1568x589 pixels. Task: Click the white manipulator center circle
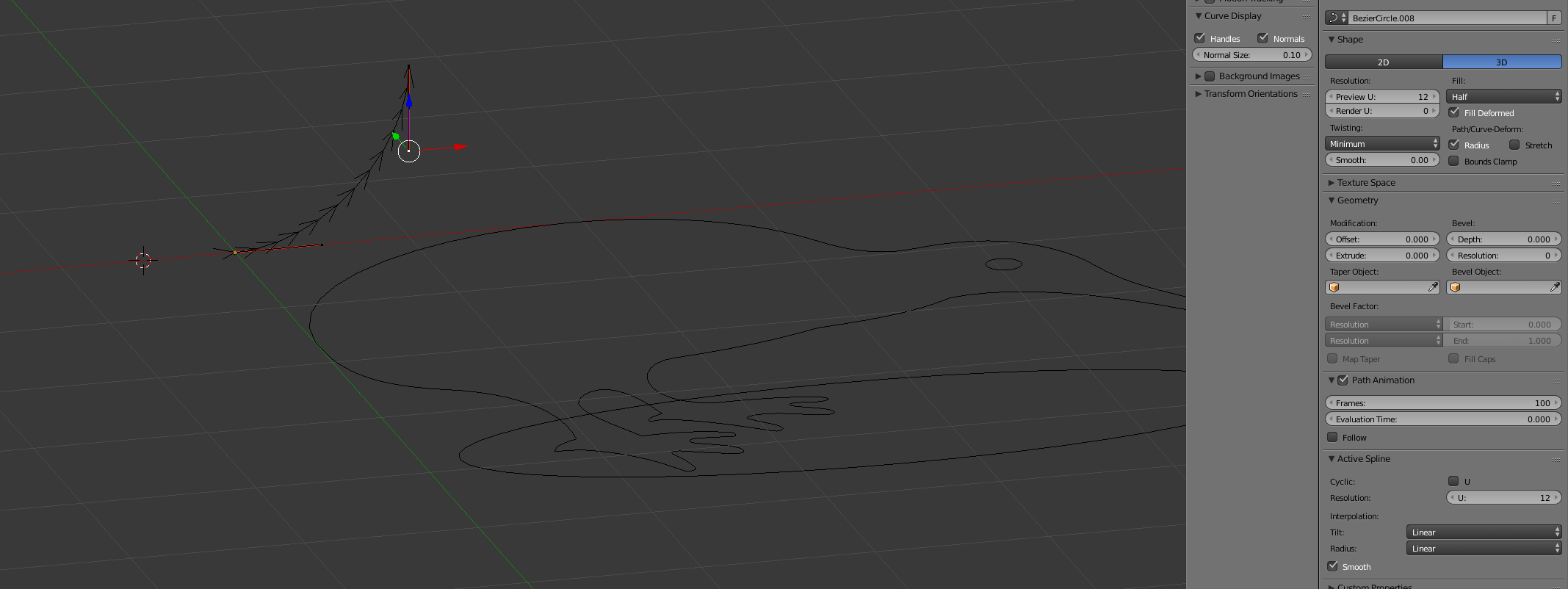click(409, 151)
